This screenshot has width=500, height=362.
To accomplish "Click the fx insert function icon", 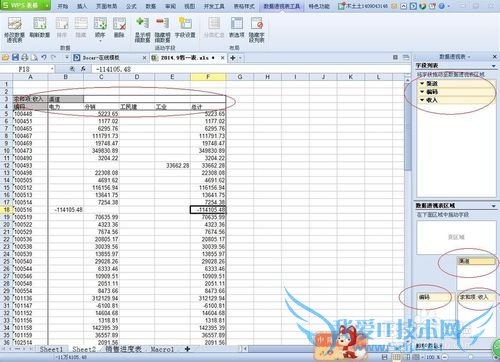I will 83,69.
